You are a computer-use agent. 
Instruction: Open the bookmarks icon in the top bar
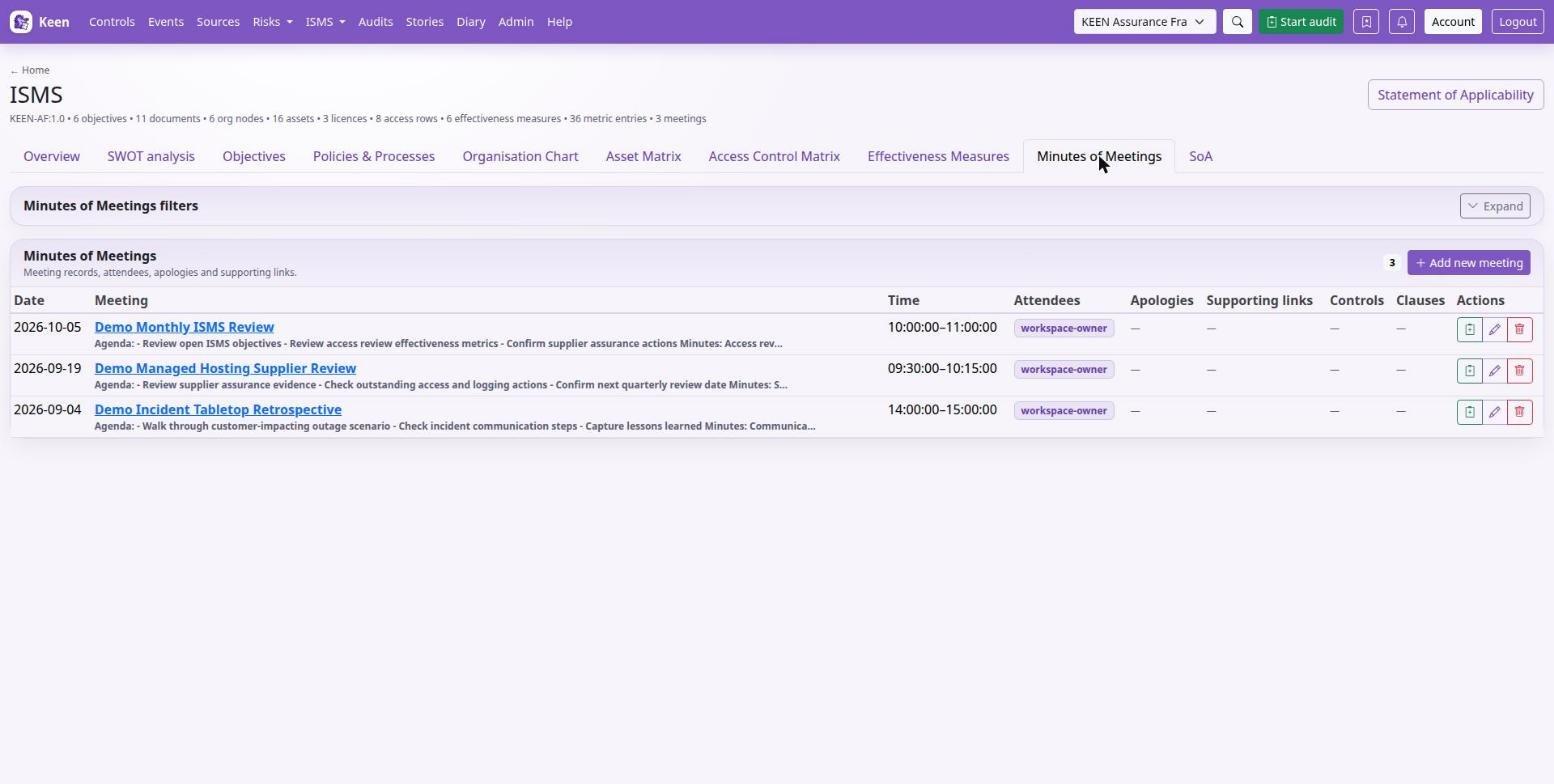point(1366,22)
